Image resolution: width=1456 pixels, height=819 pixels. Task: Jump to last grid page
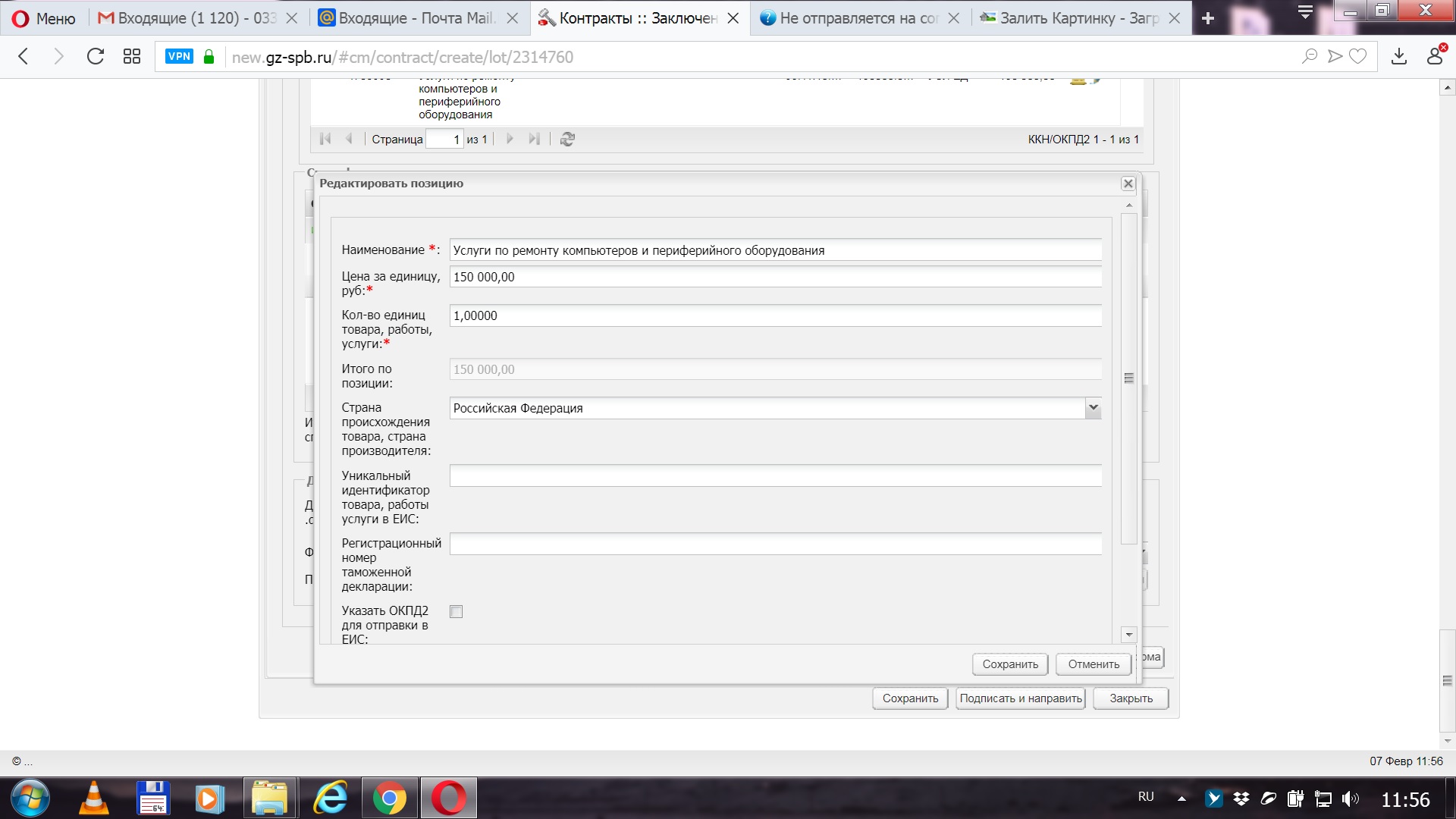pyautogui.click(x=535, y=139)
